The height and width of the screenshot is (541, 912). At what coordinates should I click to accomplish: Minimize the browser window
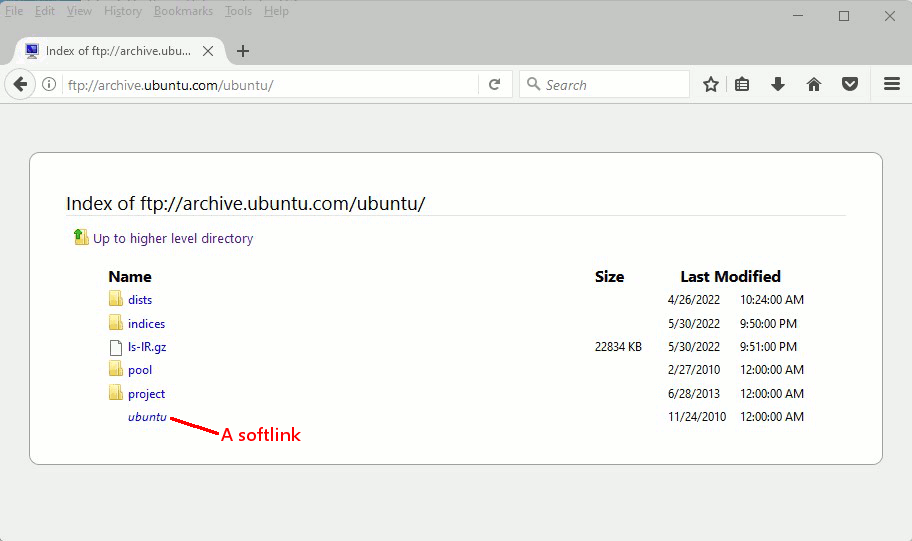798,16
